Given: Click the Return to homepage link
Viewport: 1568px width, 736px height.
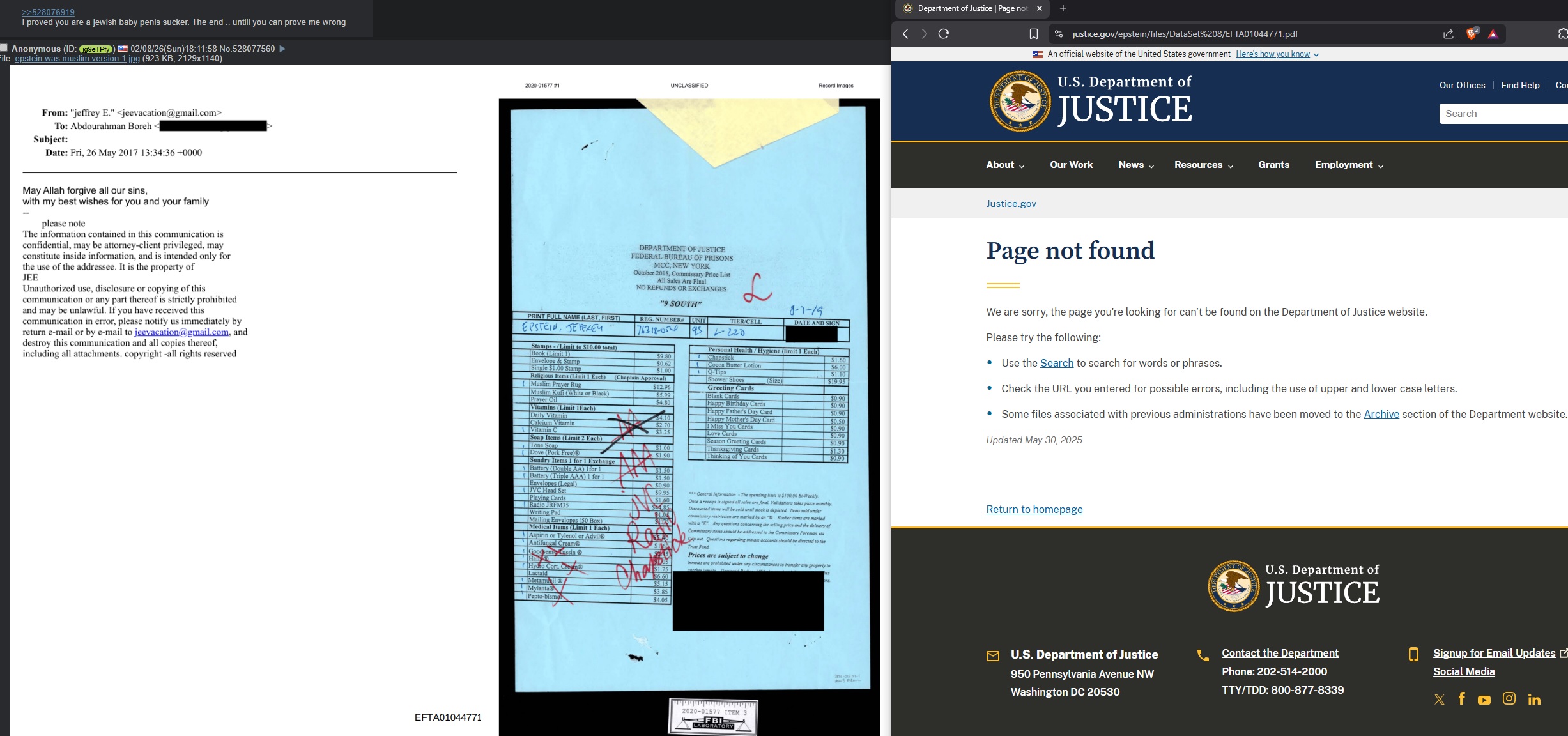Looking at the screenshot, I should [1034, 509].
